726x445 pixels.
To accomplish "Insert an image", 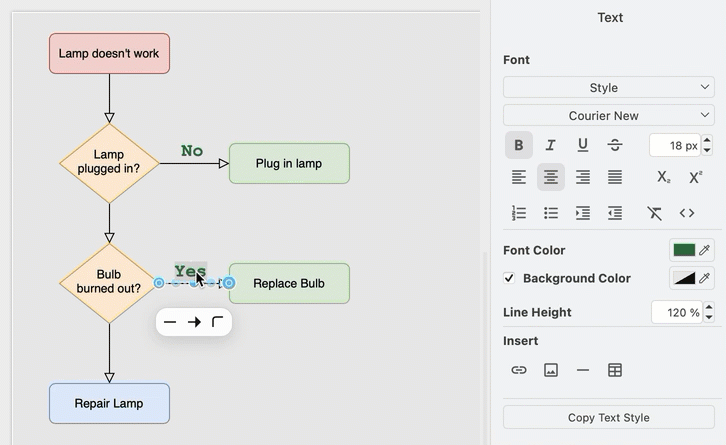I will pos(551,370).
